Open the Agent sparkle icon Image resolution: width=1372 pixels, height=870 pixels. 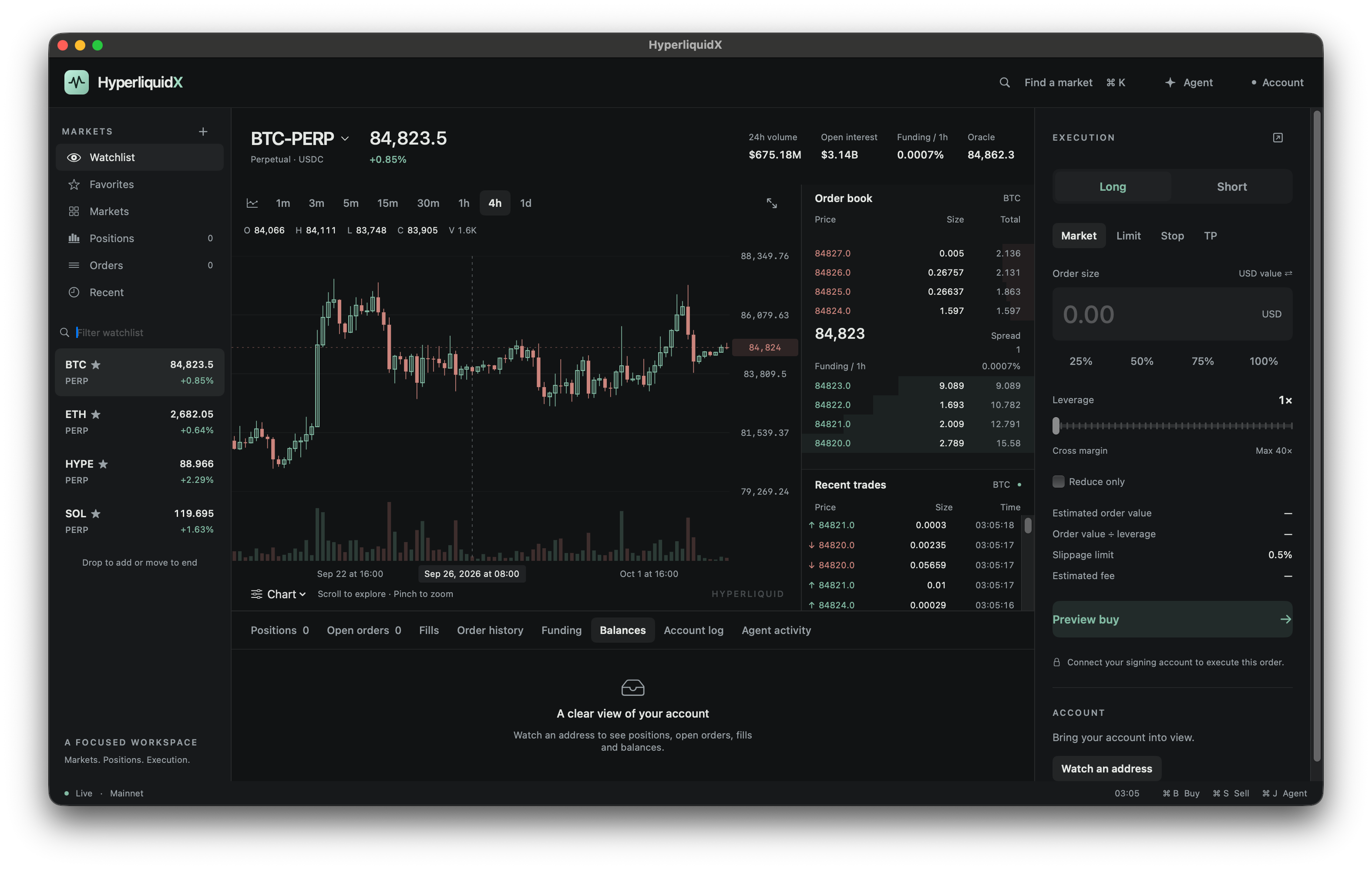coord(1170,83)
